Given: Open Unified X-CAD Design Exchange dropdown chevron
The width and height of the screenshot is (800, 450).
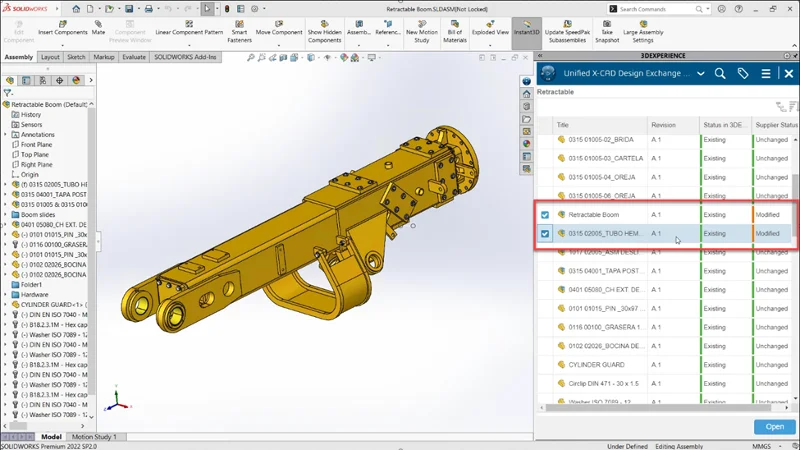Looking at the screenshot, I should 700,73.
